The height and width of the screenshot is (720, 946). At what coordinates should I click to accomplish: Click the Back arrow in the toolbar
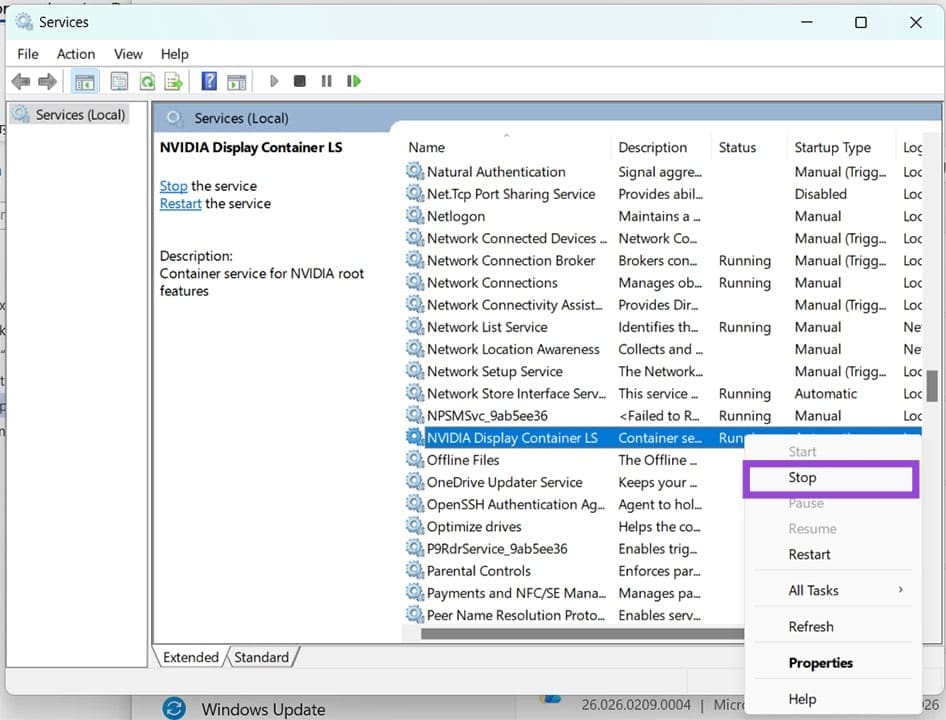20,82
